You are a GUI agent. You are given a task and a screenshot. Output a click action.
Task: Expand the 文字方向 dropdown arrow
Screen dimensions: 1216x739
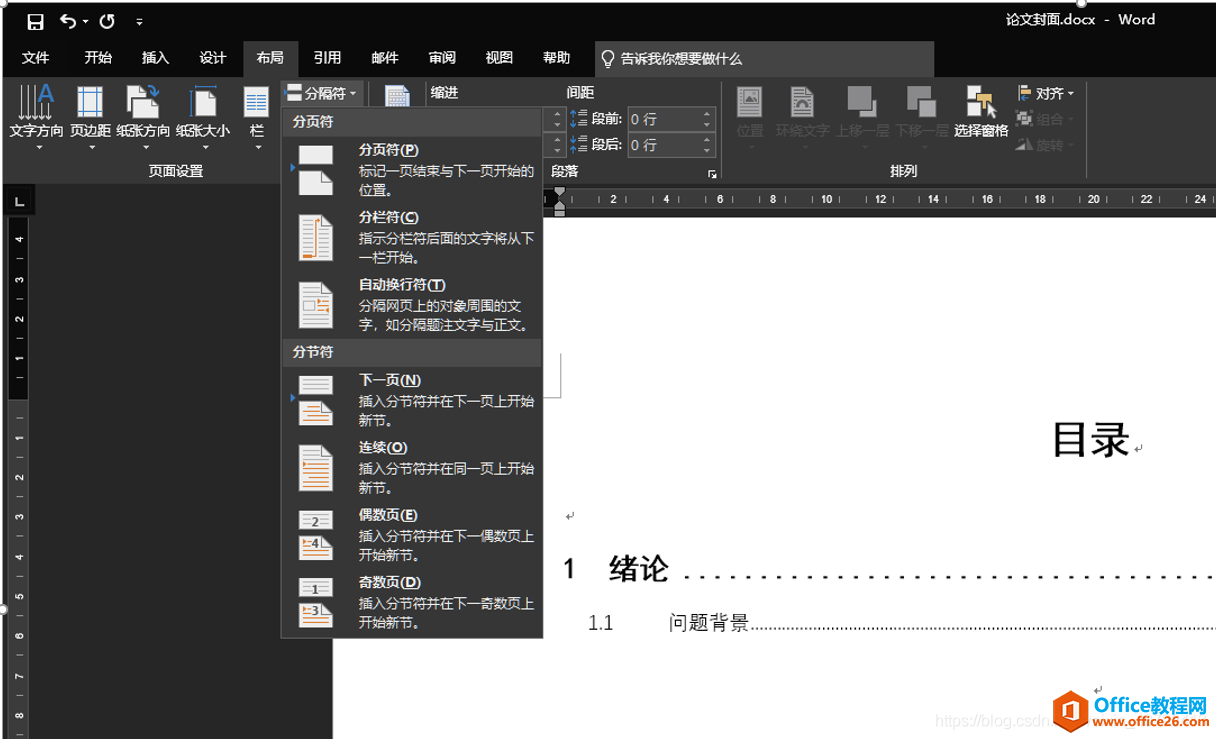coord(40,147)
